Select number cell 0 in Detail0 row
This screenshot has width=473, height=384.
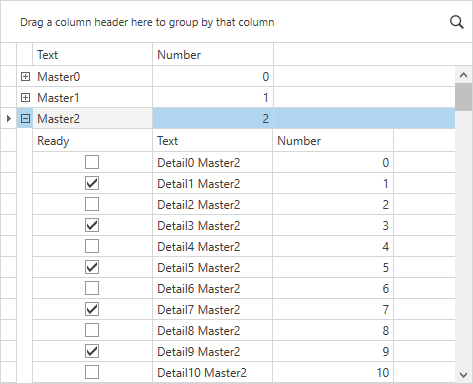point(333,162)
